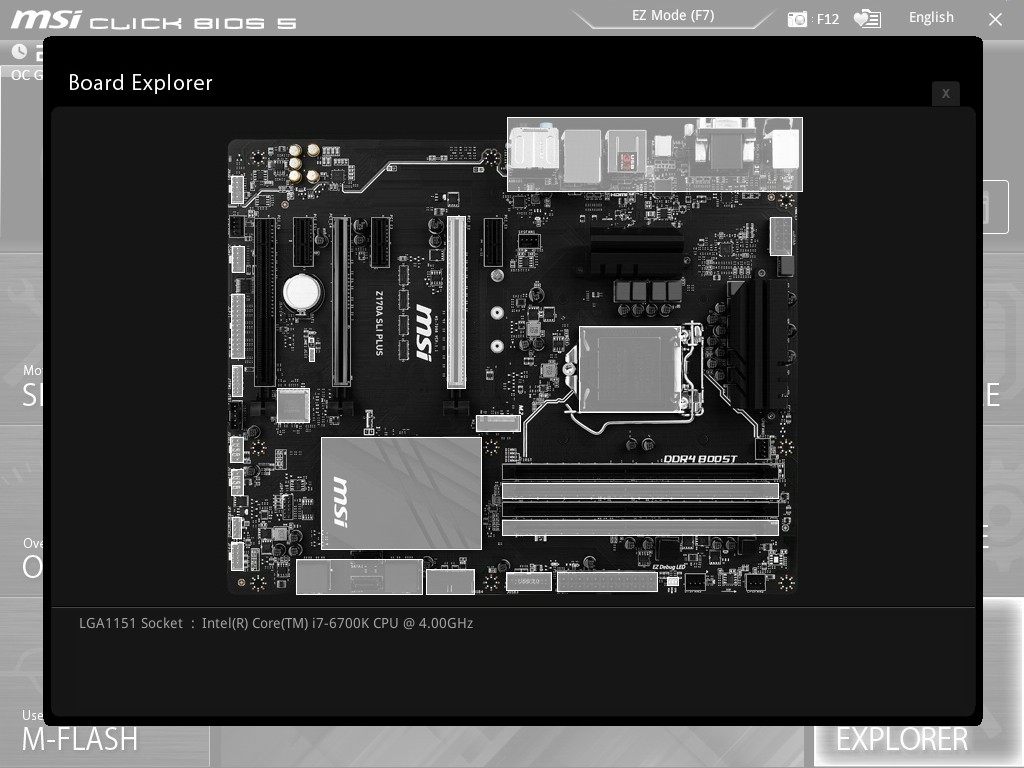Select the round CMOS battery
1024x768 pixels.
(302, 292)
